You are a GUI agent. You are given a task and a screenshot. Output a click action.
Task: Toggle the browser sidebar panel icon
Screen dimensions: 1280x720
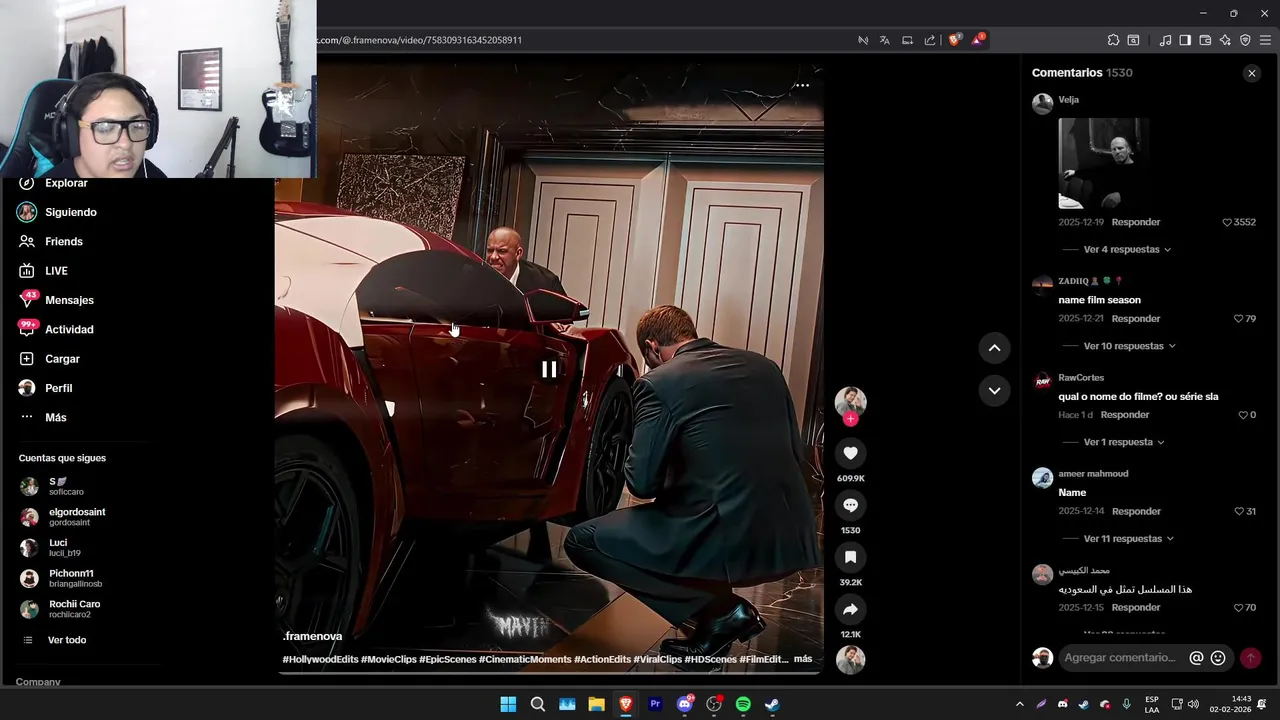click(1185, 40)
